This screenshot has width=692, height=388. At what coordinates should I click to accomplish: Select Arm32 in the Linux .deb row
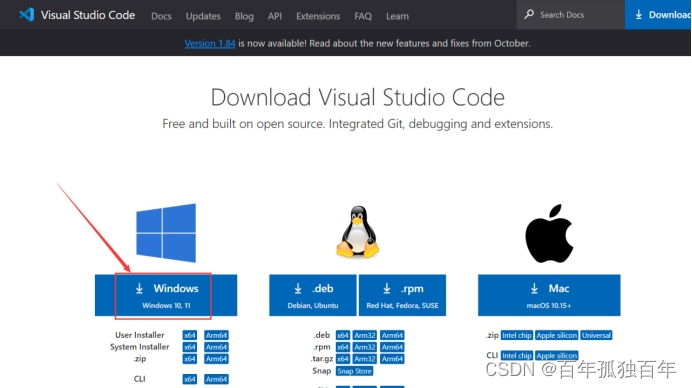[365, 335]
